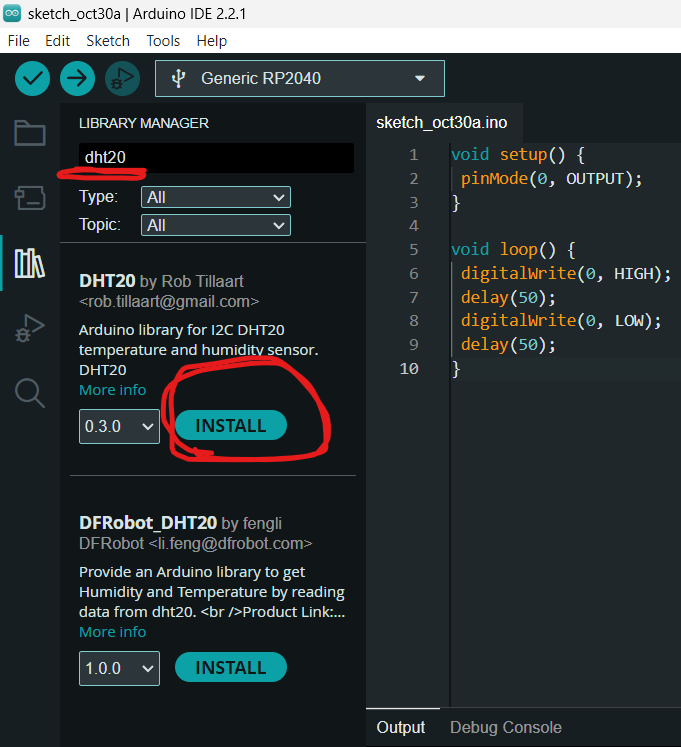Click code line 'digitalWrite(0, LOW);'
Viewport: 681px width, 747px height.
(x=561, y=321)
